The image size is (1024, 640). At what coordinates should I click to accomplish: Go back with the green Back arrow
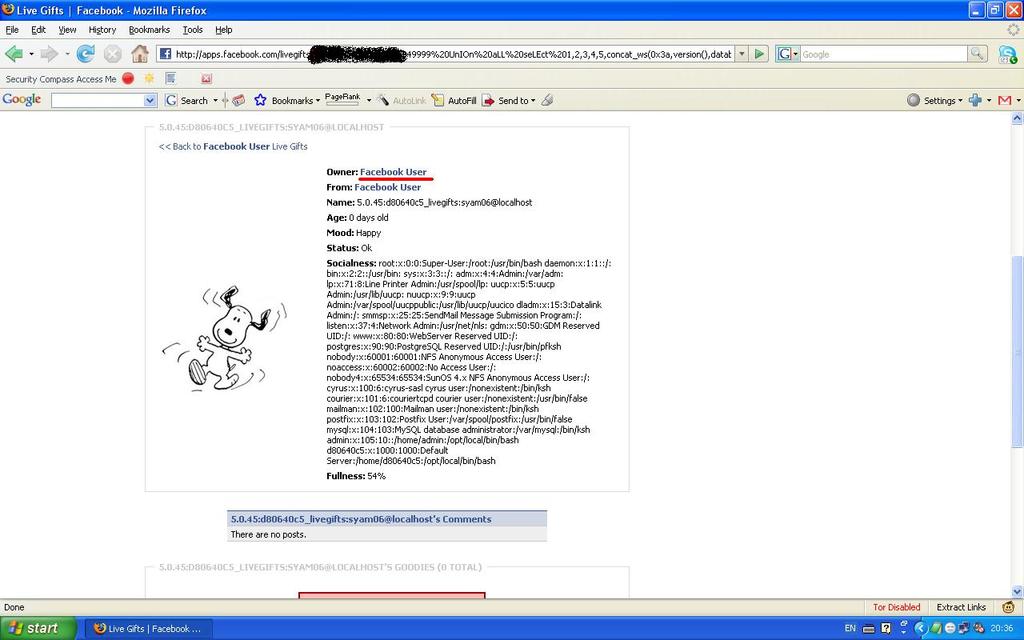click(x=14, y=54)
